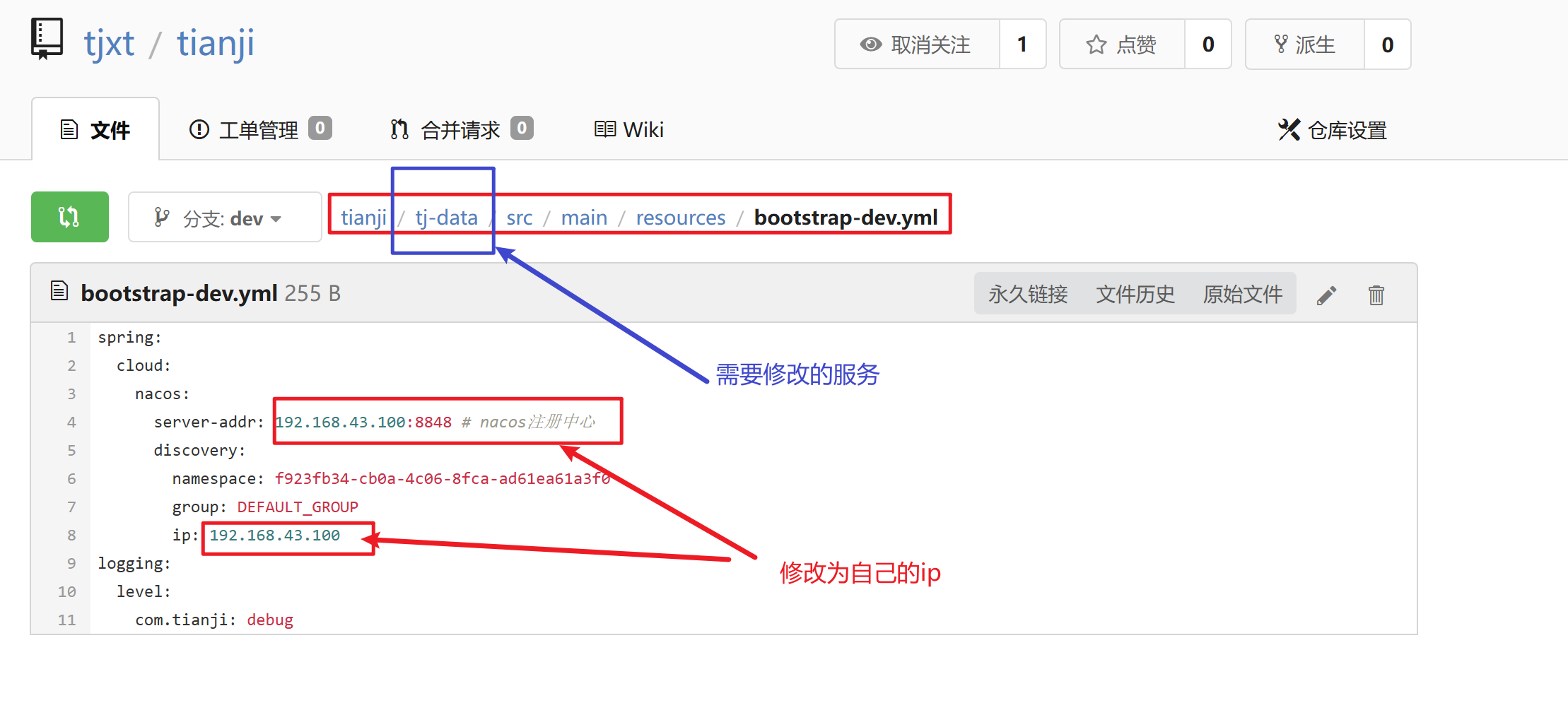Viewport: 1568px width, 727px height.
Task: Go to src breadcrumb folder
Action: pos(519,218)
